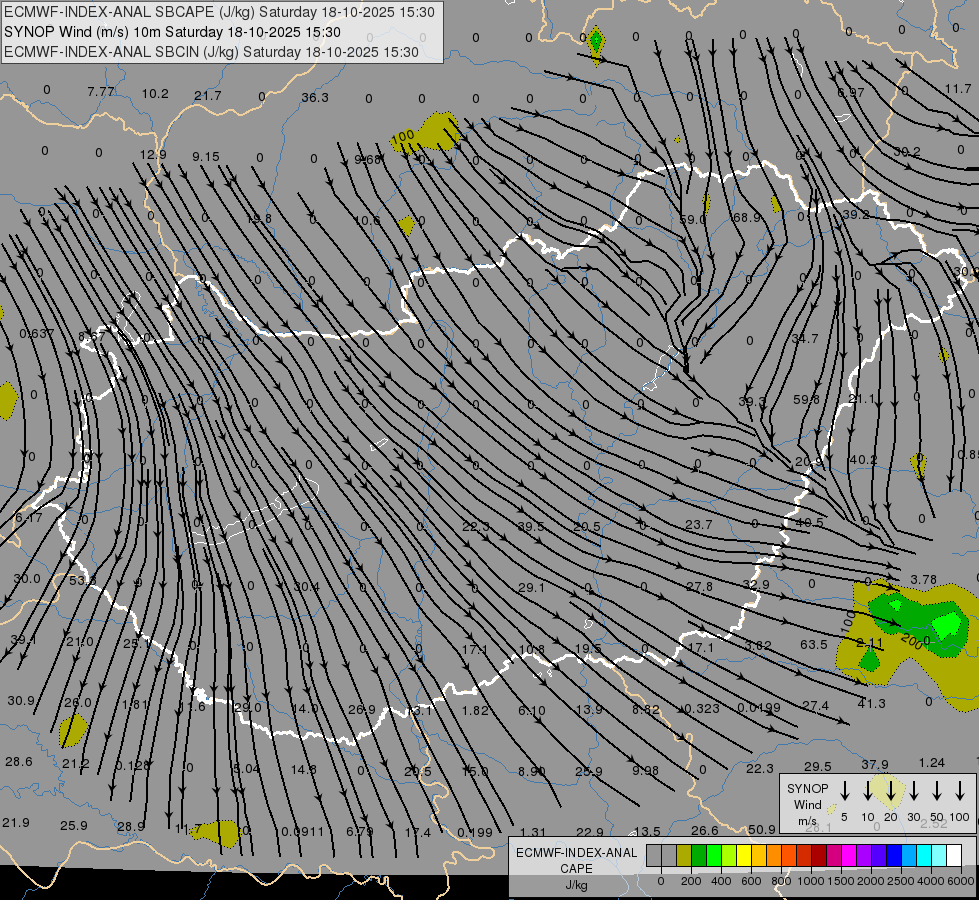The image size is (979, 900).
Task: Pick the yellow 600 J/kg legend swatch
Action: pyautogui.click(x=745, y=855)
